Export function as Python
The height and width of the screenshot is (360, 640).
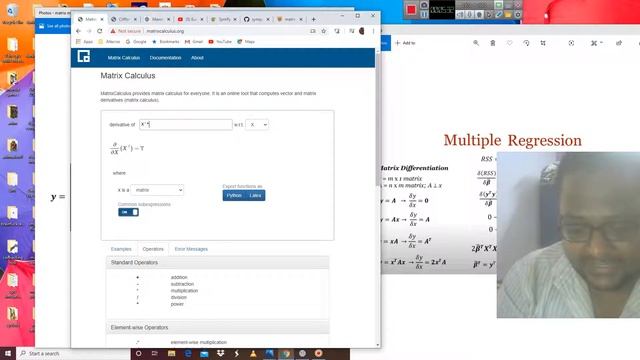pos(234,196)
